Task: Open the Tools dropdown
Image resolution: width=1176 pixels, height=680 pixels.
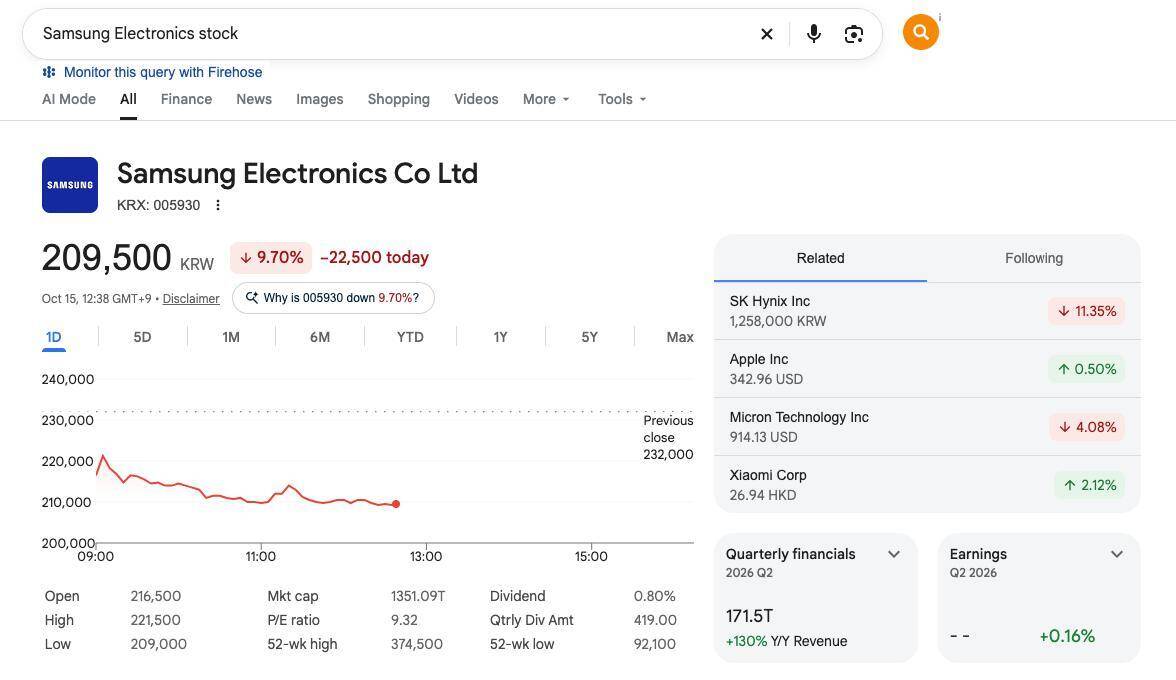Action: pos(622,99)
